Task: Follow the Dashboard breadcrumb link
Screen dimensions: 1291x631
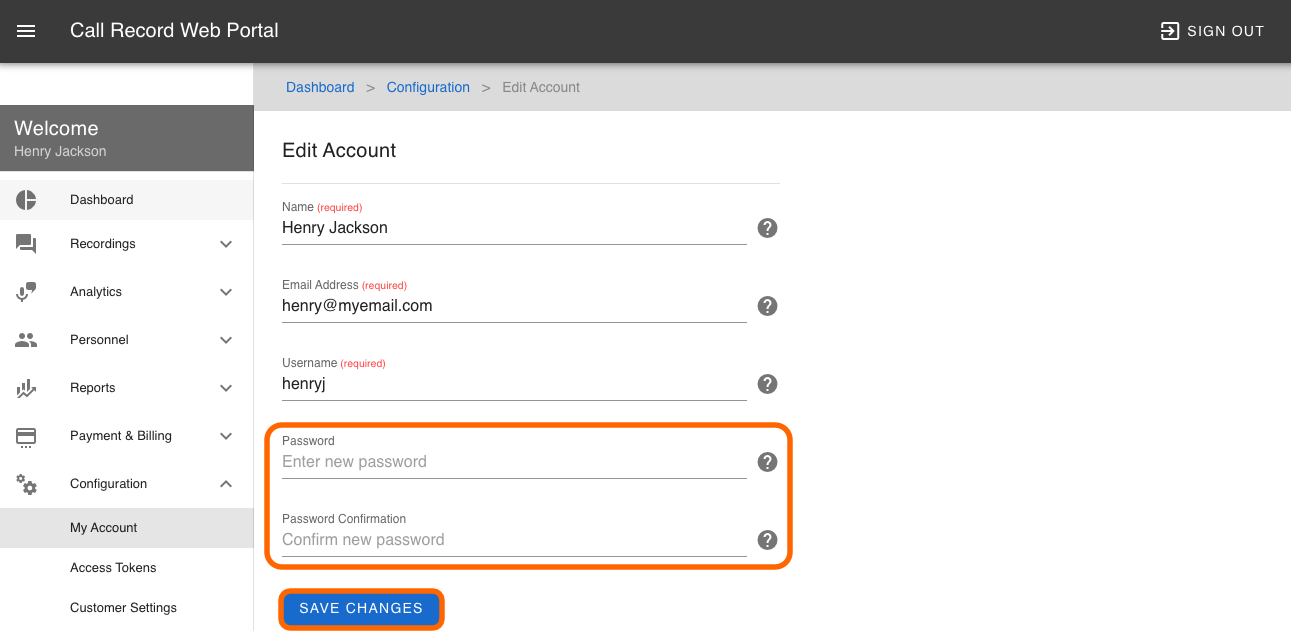Action: pos(320,87)
